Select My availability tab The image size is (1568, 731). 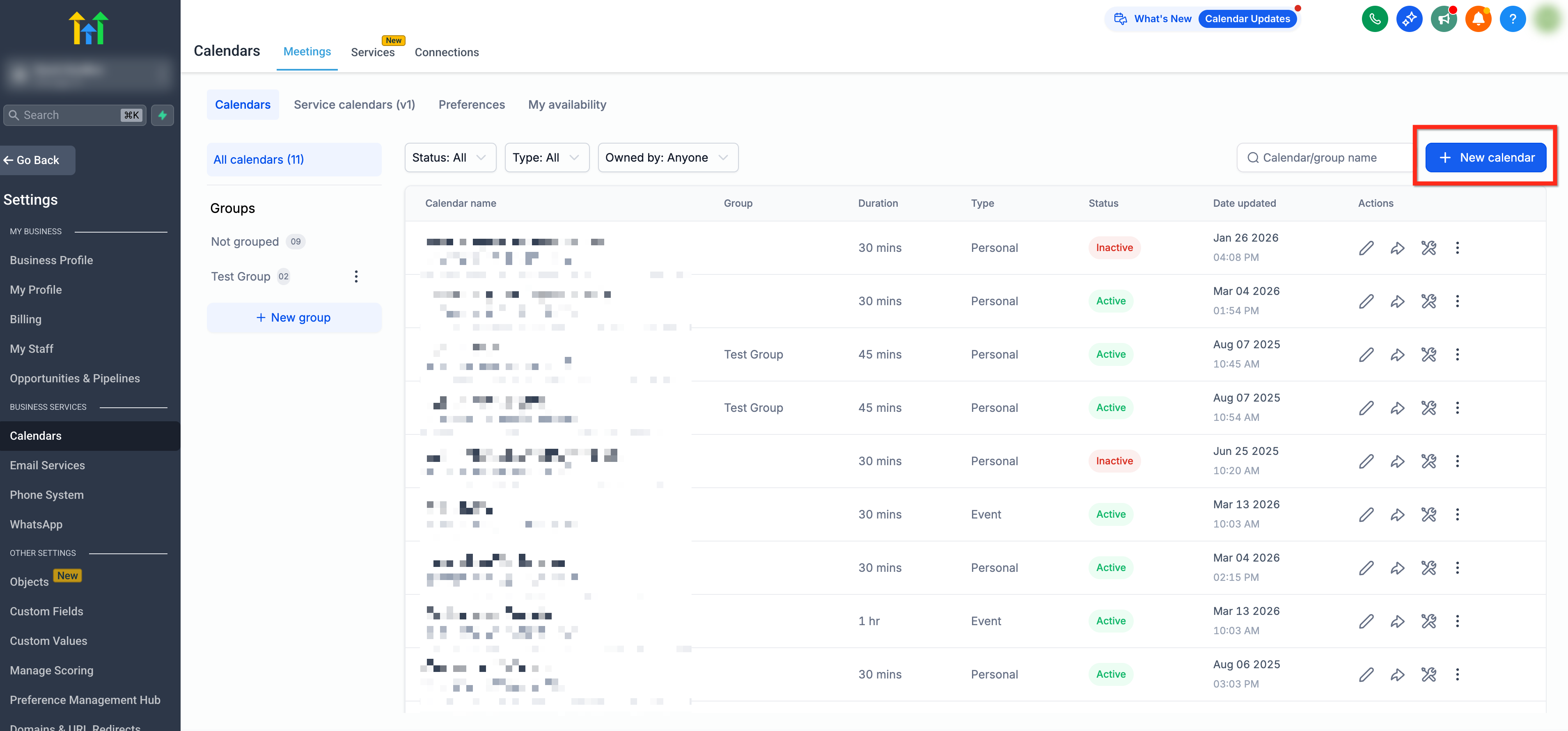pyautogui.click(x=567, y=105)
